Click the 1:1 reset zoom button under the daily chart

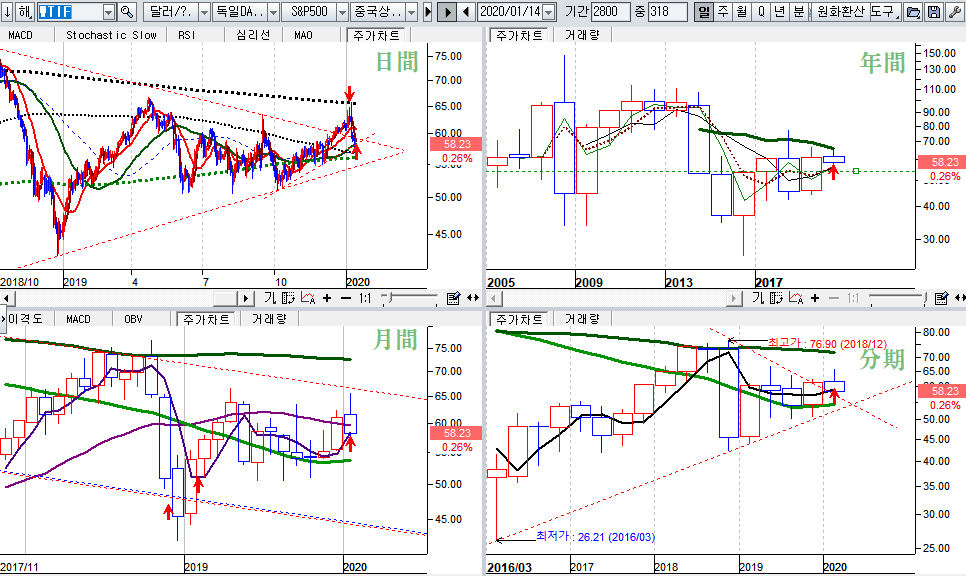pyautogui.click(x=365, y=298)
